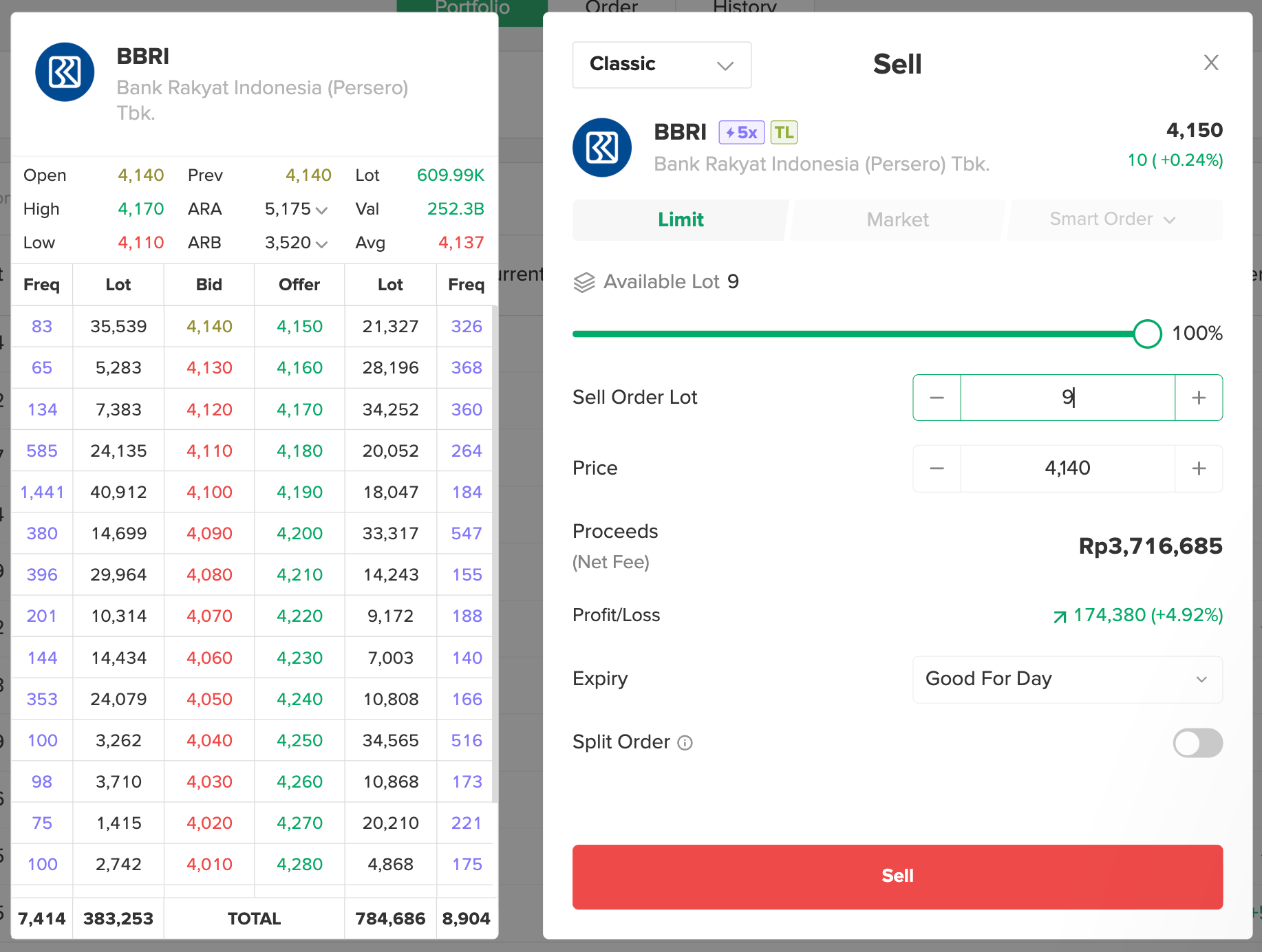Select bid price 4,010 in the order book
1262x952 pixels.
click(x=209, y=865)
